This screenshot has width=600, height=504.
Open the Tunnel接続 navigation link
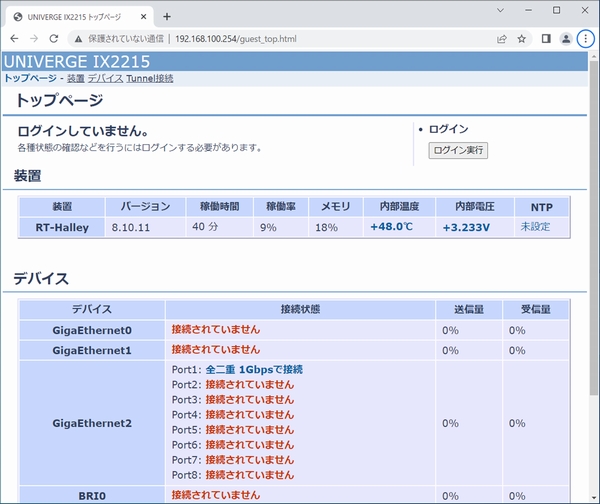[150, 78]
